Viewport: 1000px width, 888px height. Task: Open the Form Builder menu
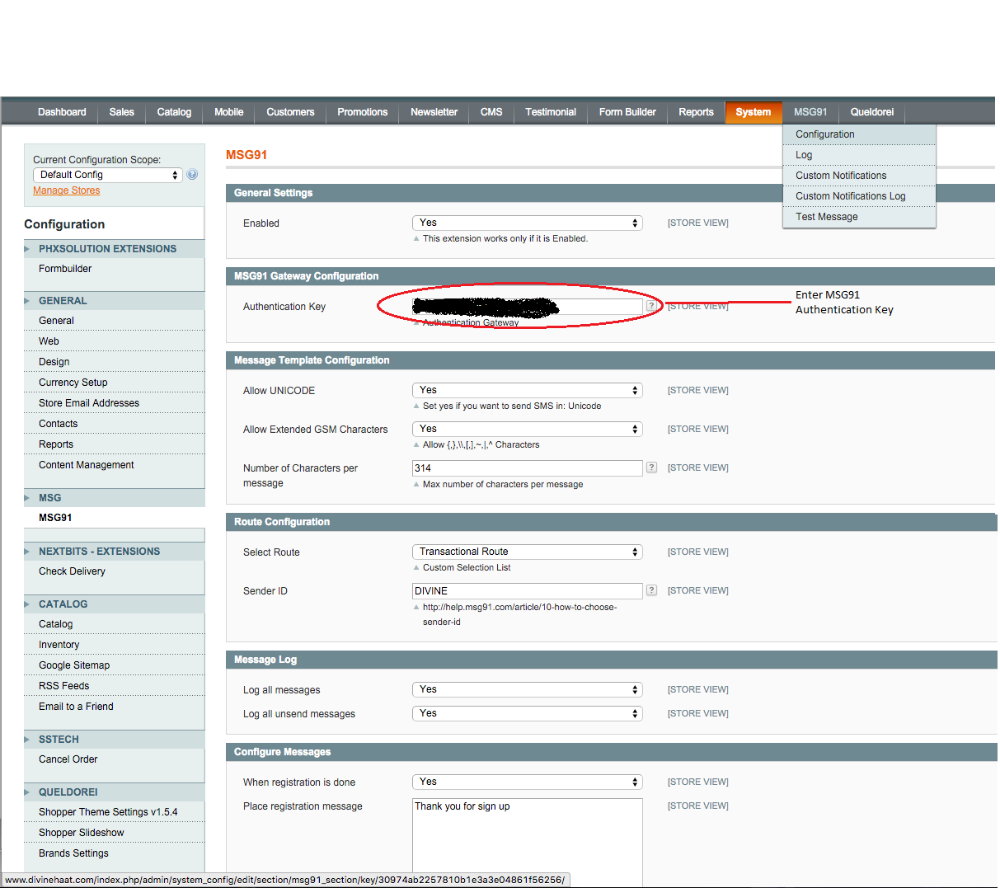(627, 112)
